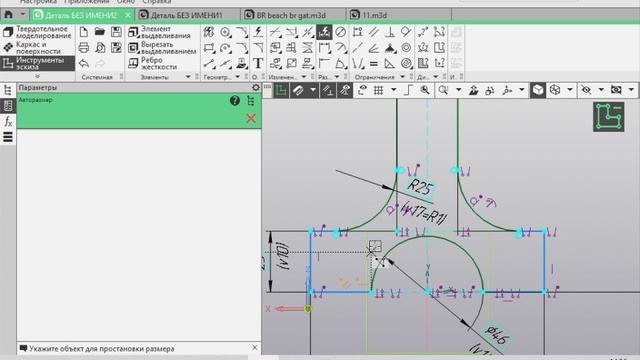The height and width of the screenshot is (360, 640).
Task: Open a file with the folder icon
Action: (100, 32)
